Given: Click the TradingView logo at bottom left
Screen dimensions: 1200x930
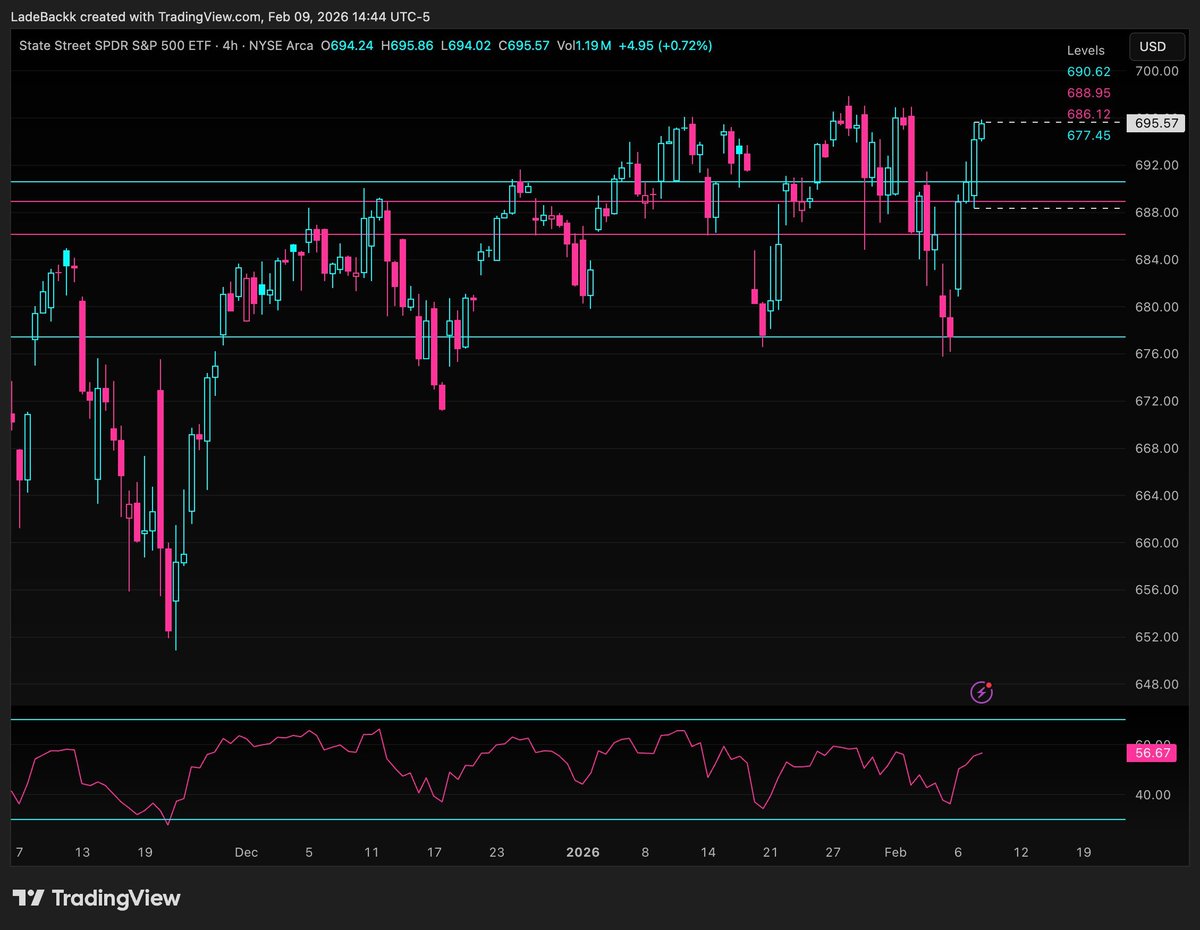Looking at the screenshot, I should coord(96,898).
